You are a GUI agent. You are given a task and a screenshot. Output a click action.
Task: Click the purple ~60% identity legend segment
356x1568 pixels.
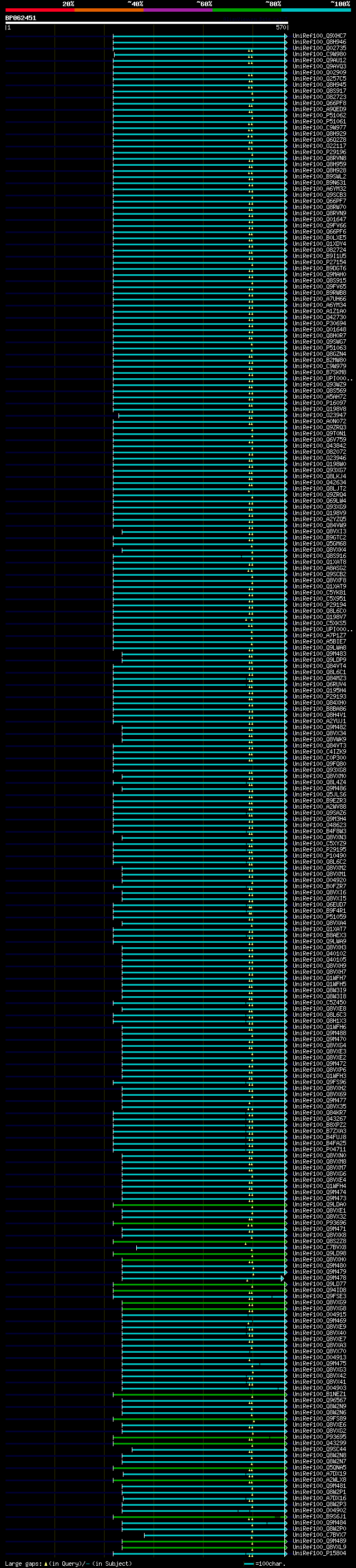pos(177,10)
